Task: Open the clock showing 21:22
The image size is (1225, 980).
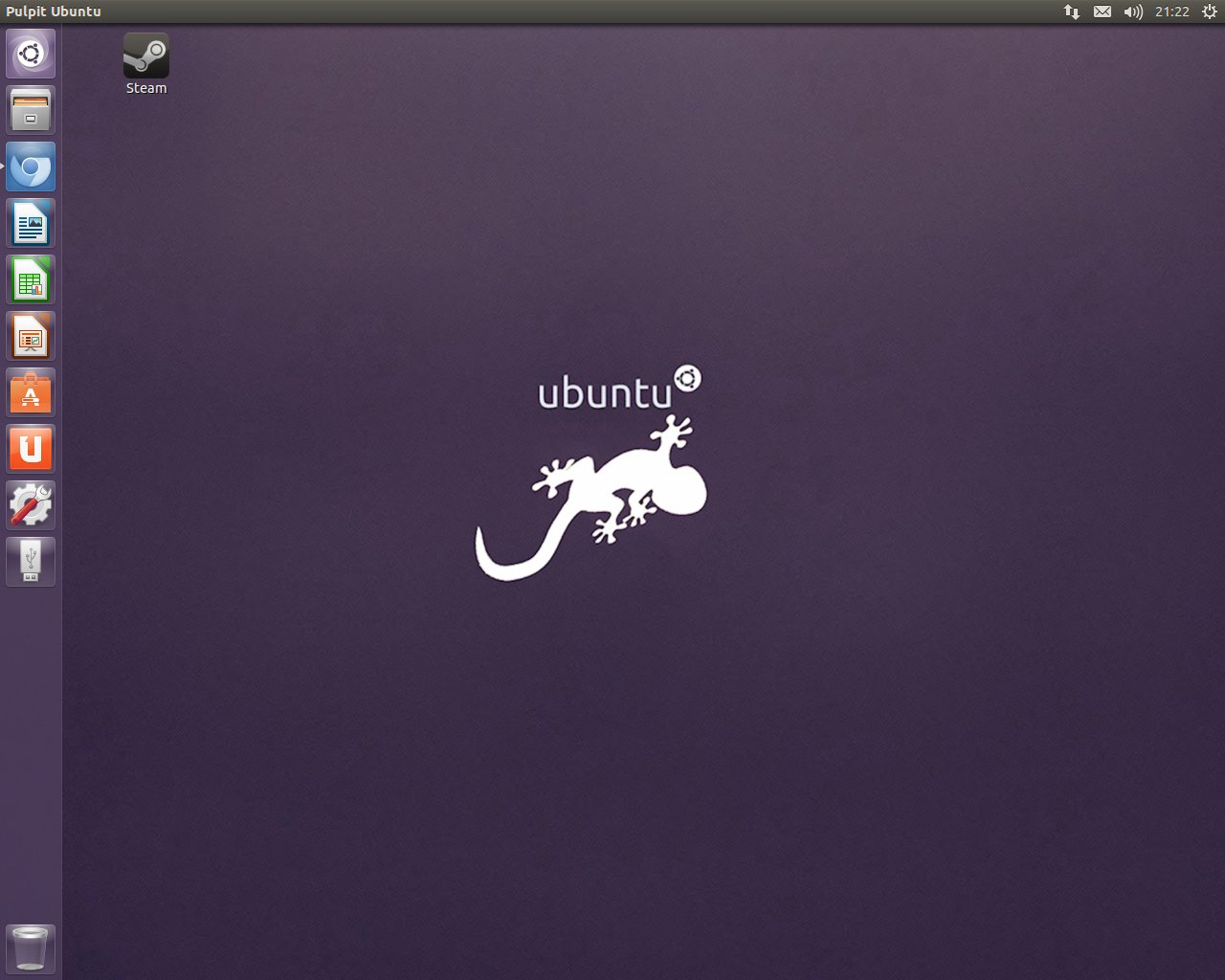Action: coord(1172,11)
